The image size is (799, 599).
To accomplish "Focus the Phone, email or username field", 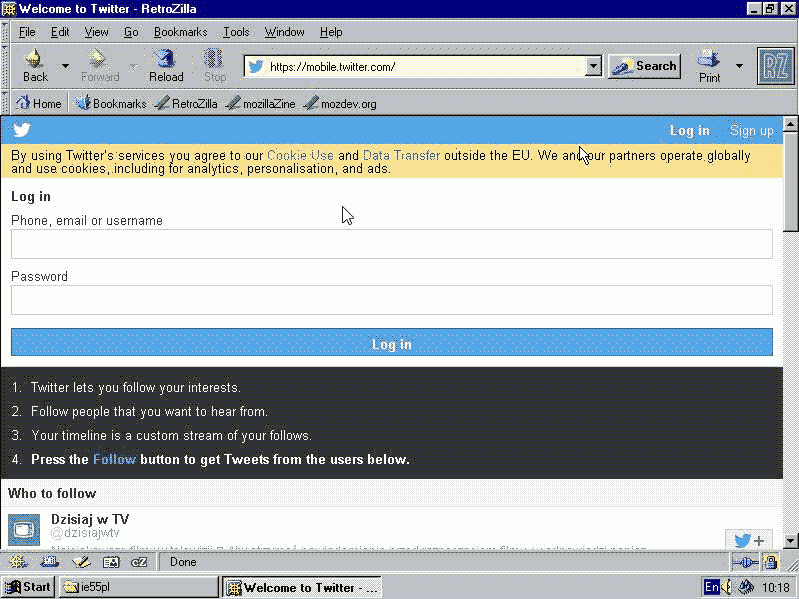I will tap(392, 243).
